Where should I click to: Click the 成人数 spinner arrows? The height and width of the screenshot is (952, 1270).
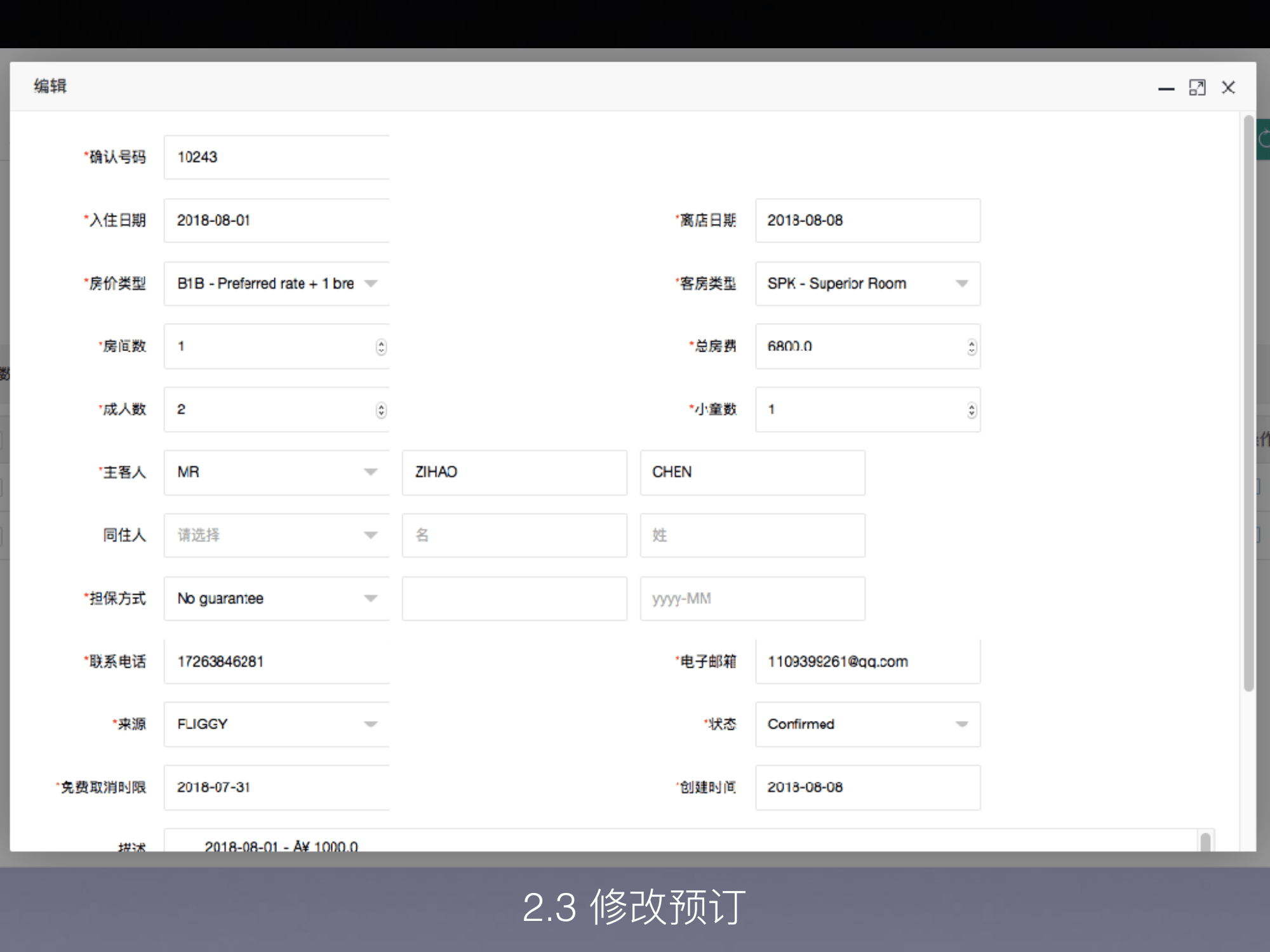point(381,410)
